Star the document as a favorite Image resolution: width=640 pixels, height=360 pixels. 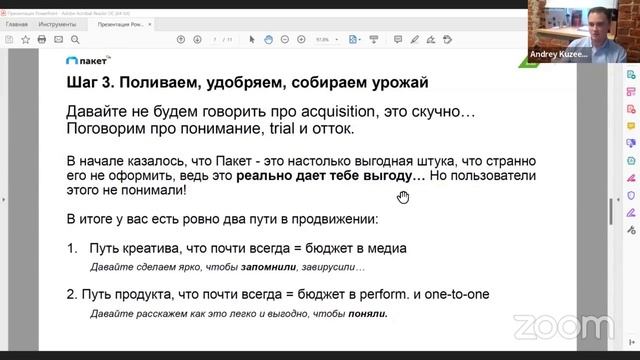click(x=25, y=40)
